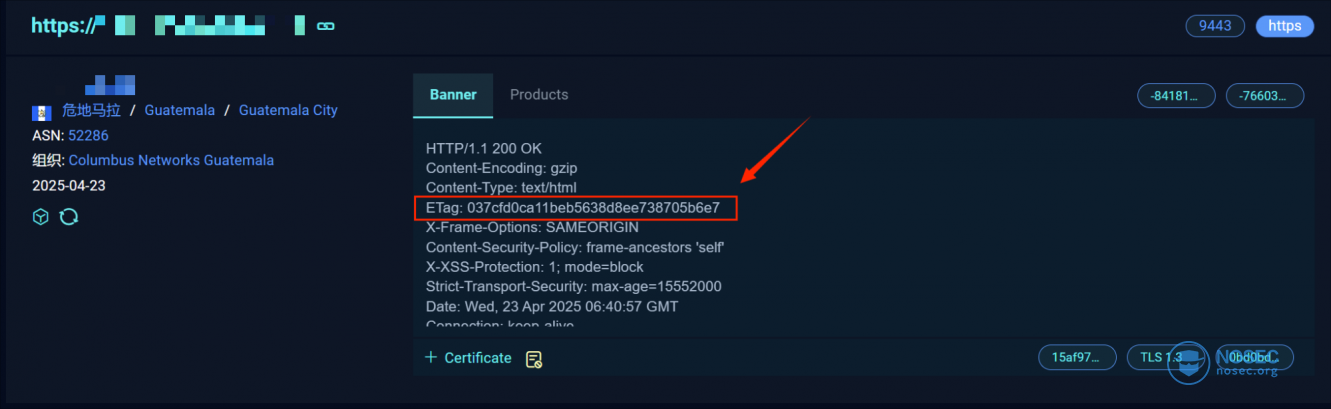Click the highlighted ETag header line

point(575,208)
